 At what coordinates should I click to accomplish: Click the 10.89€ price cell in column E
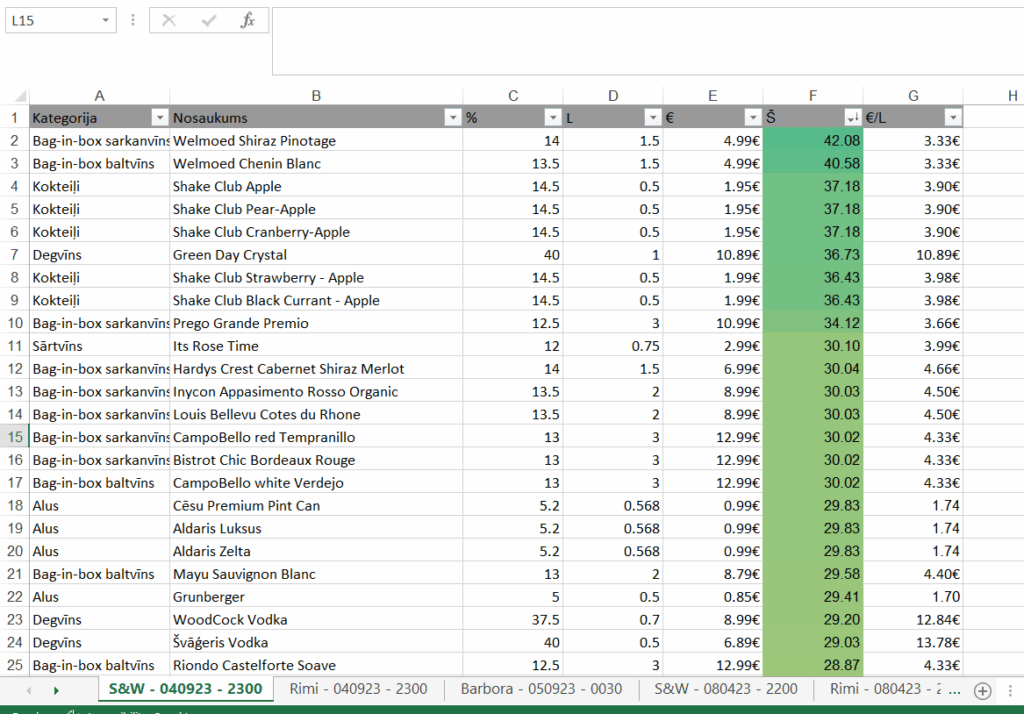(712, 255)
